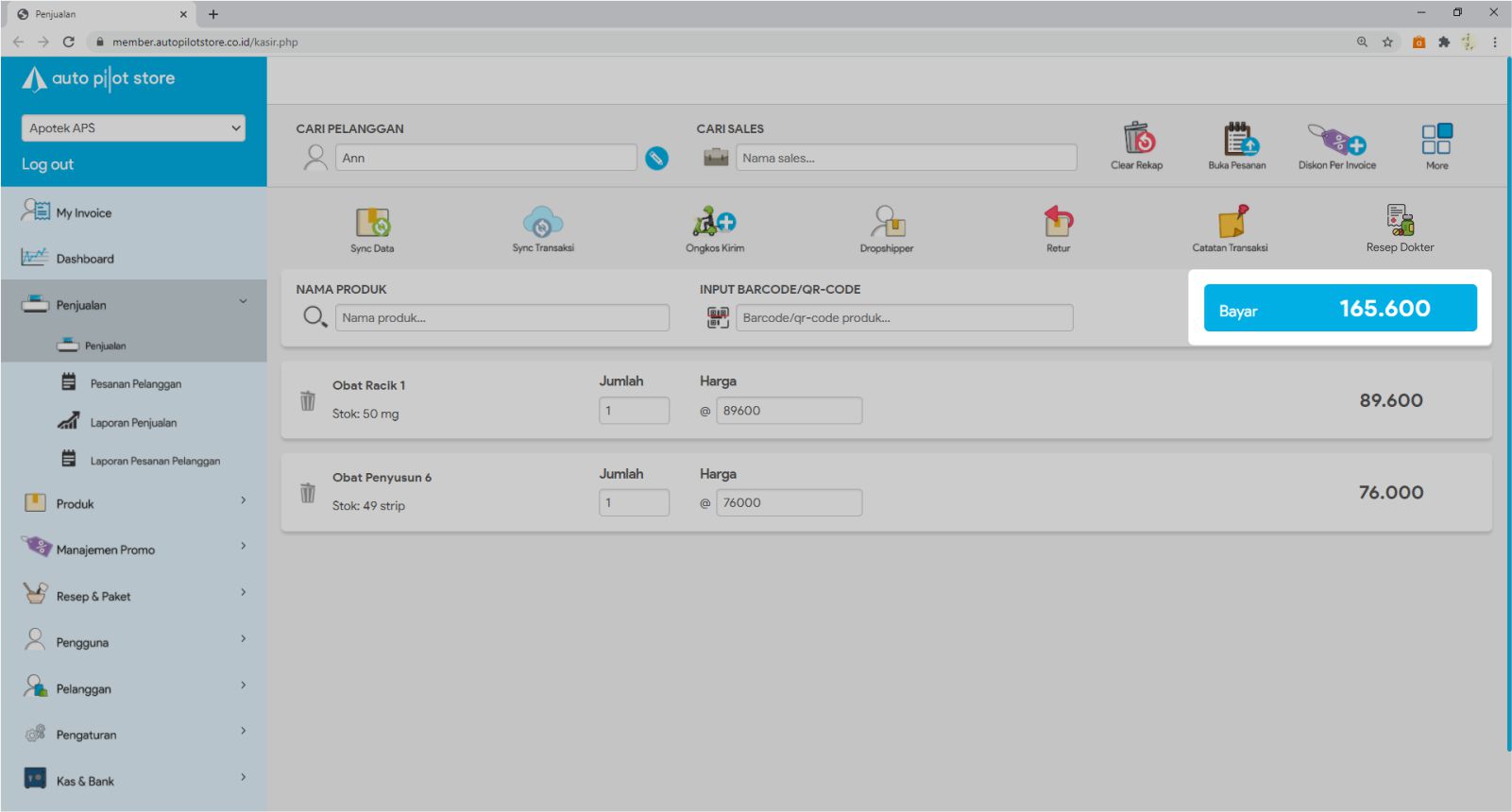The width and height of the screenshot is (1512, 812).
Task: Delete Obat Racik 1 with trash icon
Action: coord(308,400)
